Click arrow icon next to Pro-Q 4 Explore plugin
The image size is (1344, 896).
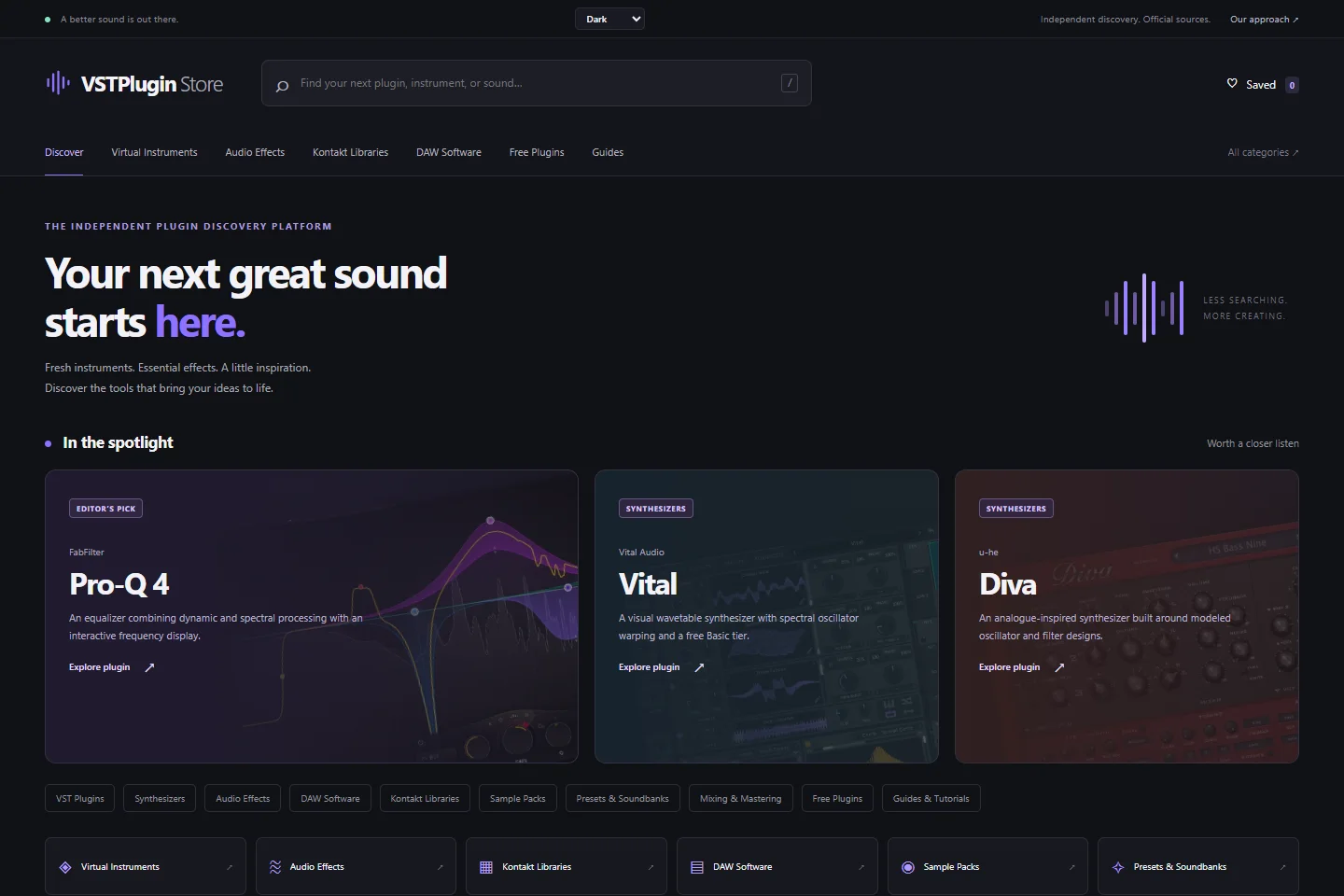point(149,667)
